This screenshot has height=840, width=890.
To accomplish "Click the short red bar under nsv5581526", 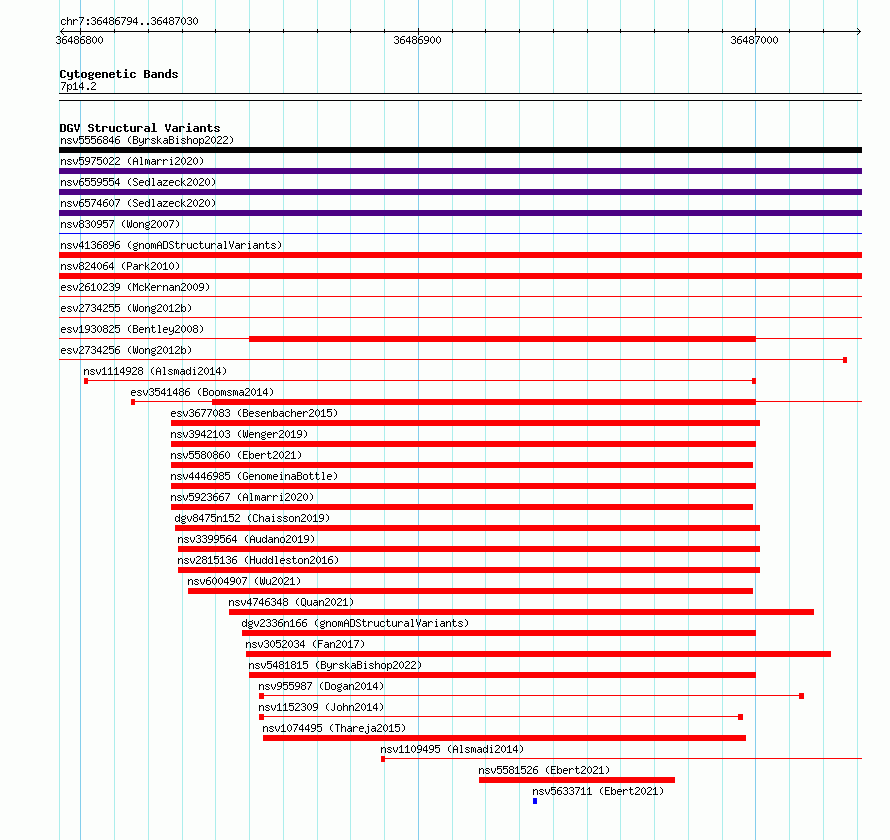I will coord(577,780).
